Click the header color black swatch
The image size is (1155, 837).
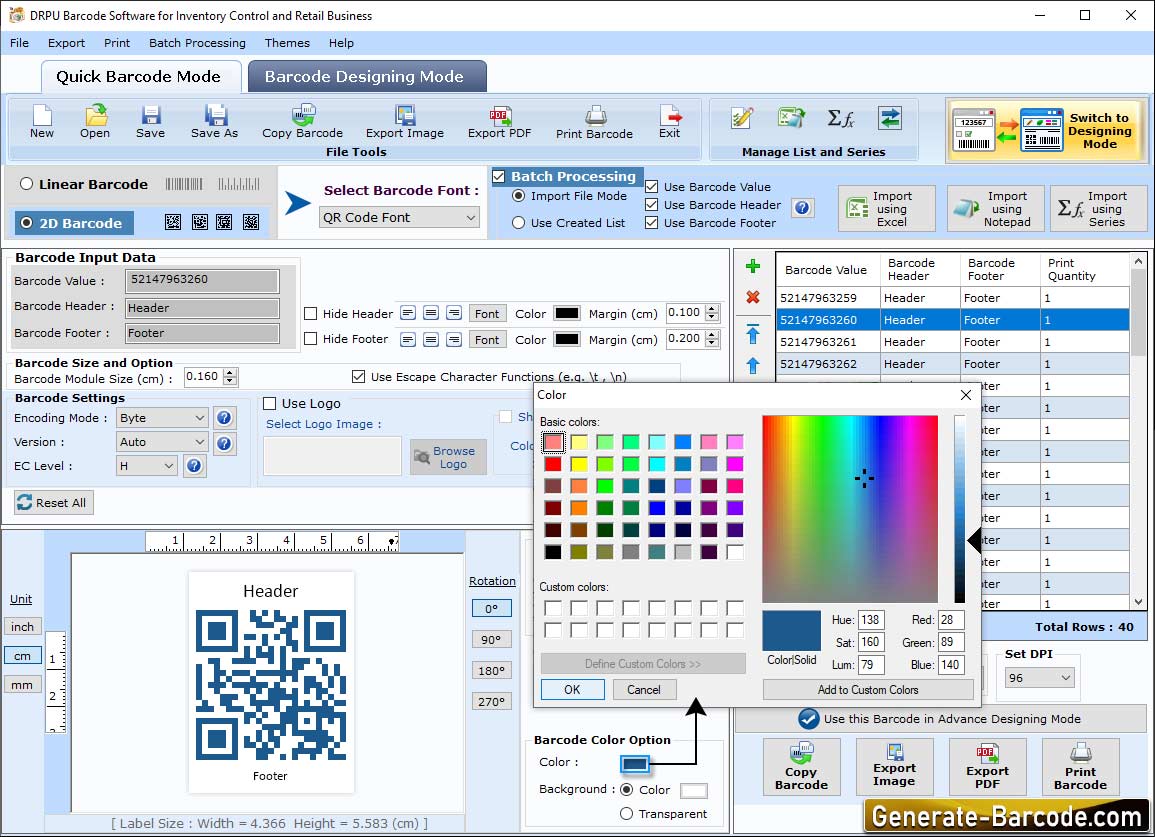pyautogui.click(x=566, y=313)
